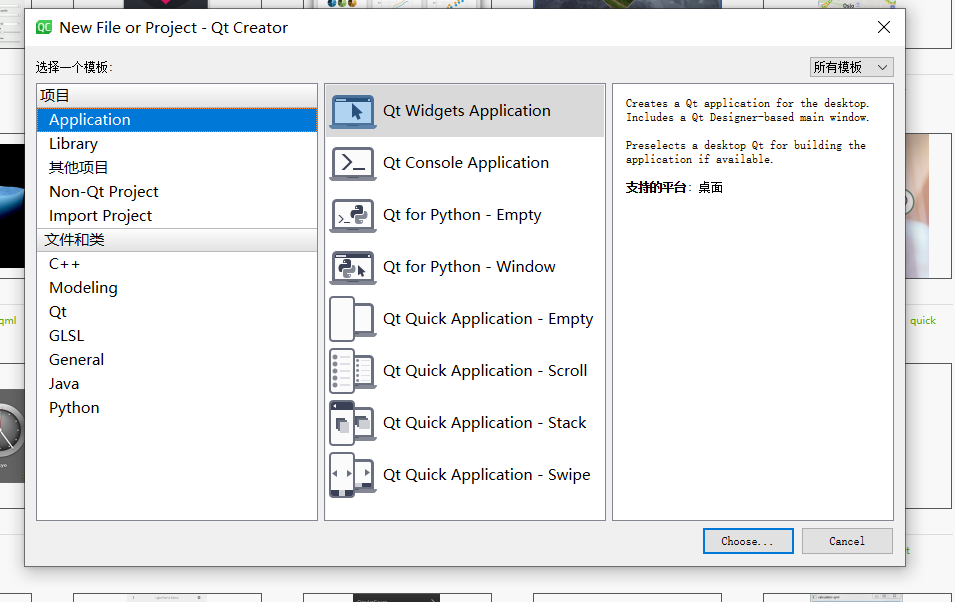Click the 支持的平台 description line

coord(674,188)
